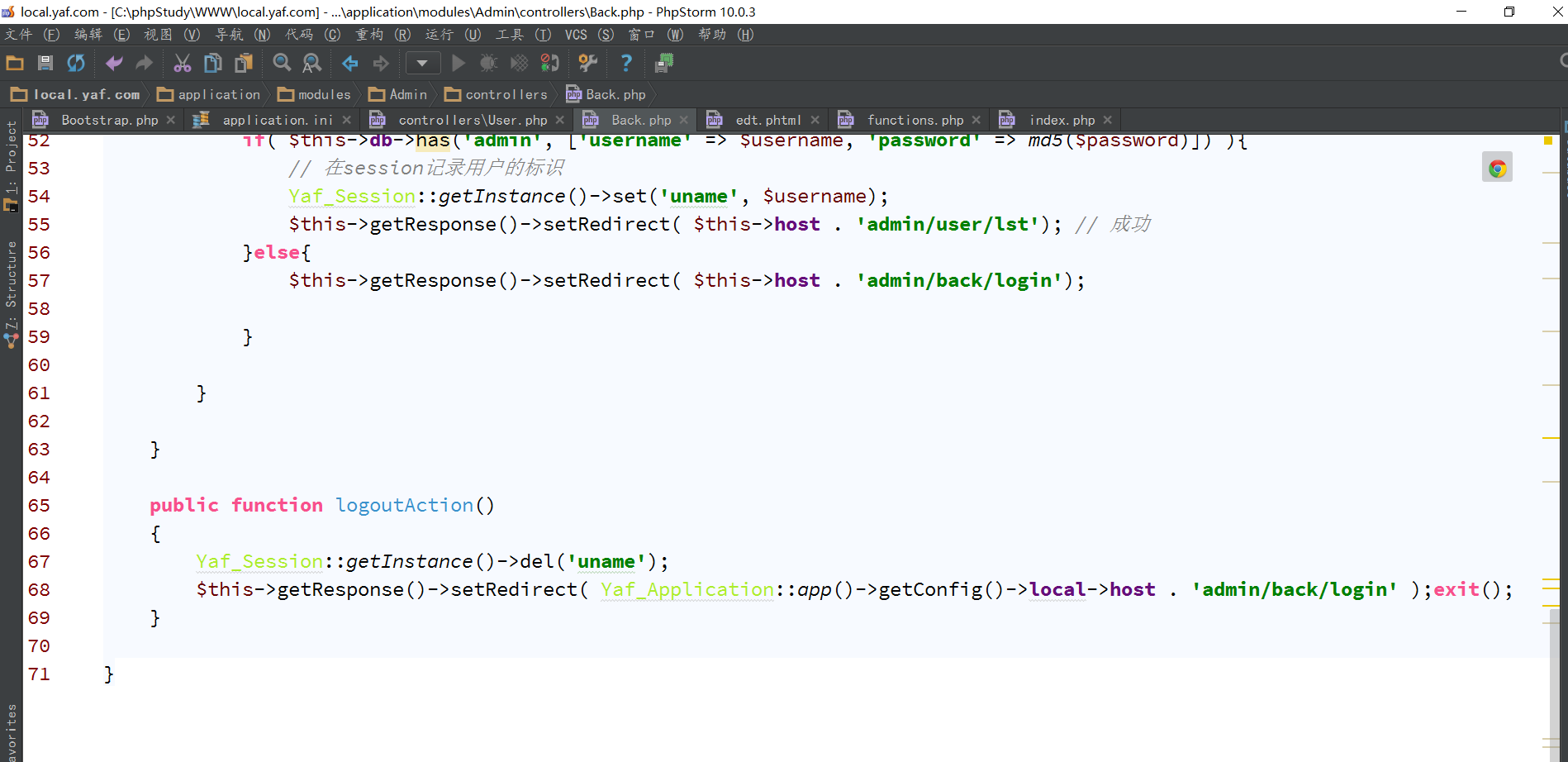Click the Help question mark icon
Viewport: 1568px width, 762px height.
click(626, 63)
